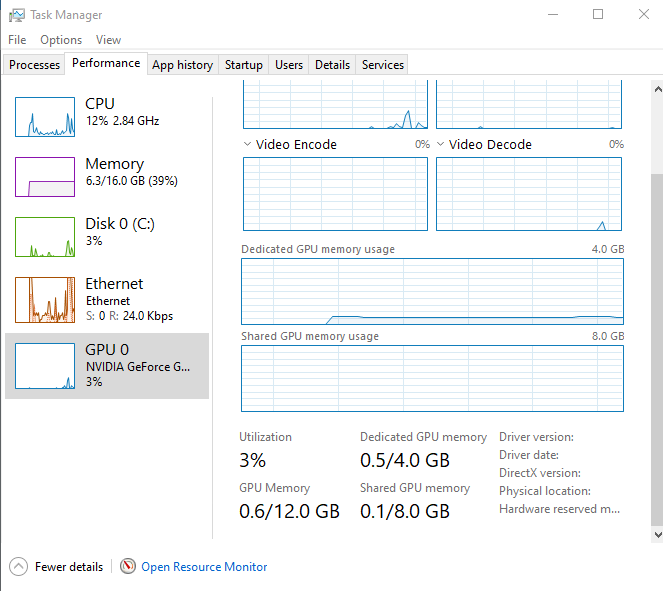The image size is (663, 591).
Task: Click the scrollbar down arrow
Action: coord(658,534)
